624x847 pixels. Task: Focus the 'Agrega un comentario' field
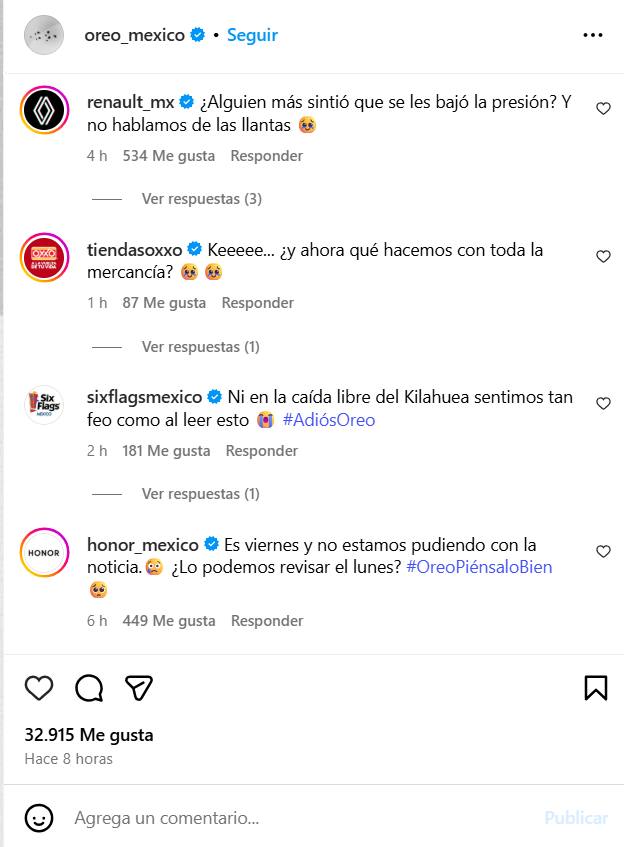300,817
